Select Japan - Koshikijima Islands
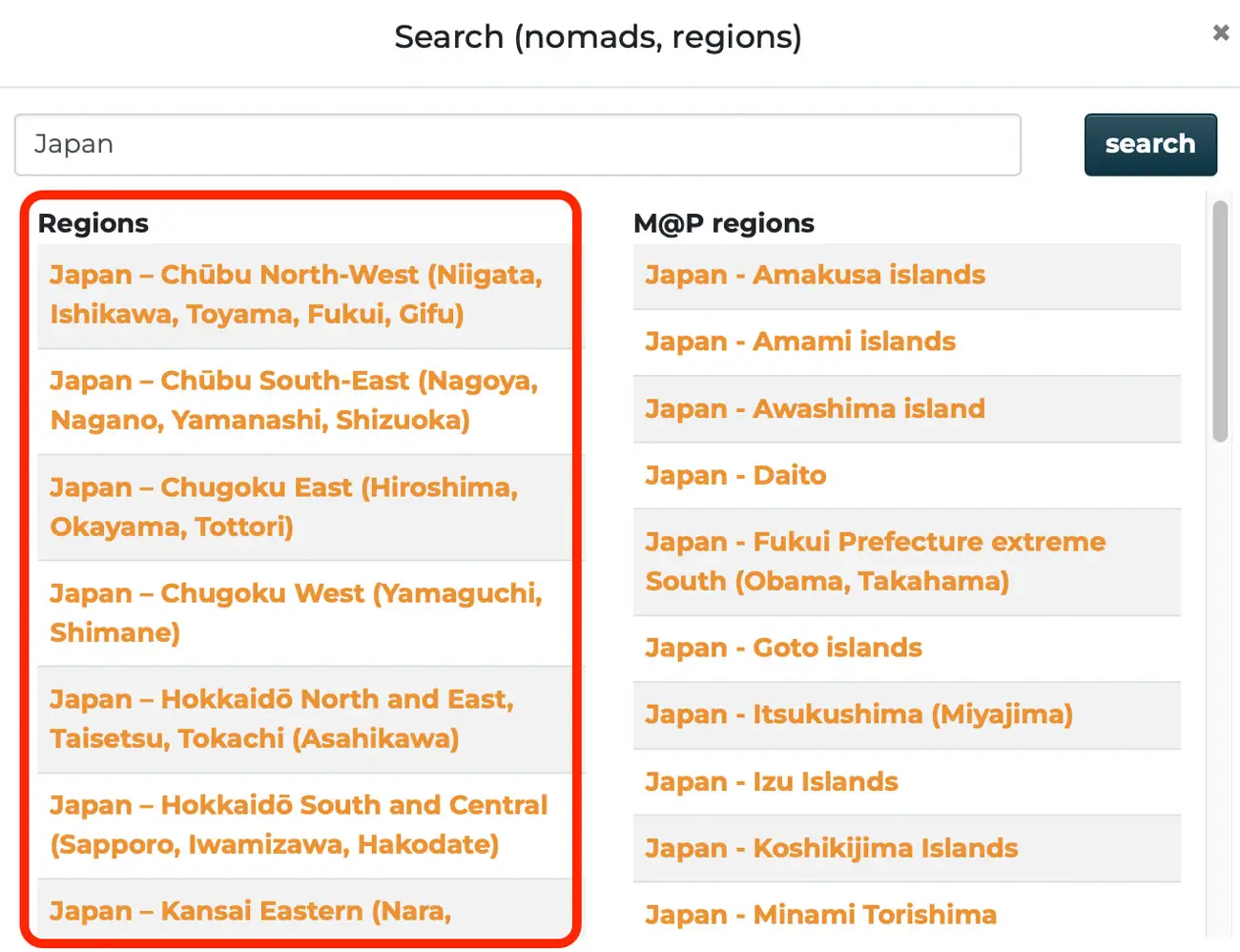1240x952 pixels. [831, 848]
